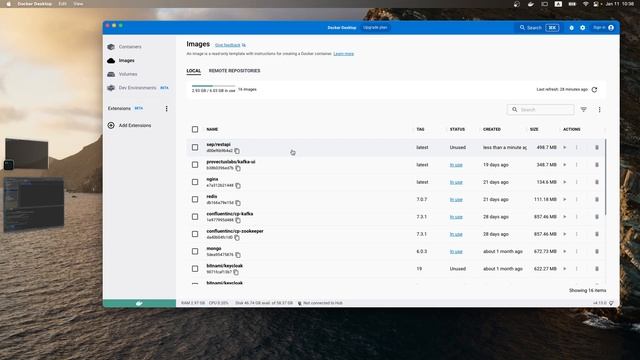
Task: Click the Upgrade plan button
Action: (x=375, y=28)
